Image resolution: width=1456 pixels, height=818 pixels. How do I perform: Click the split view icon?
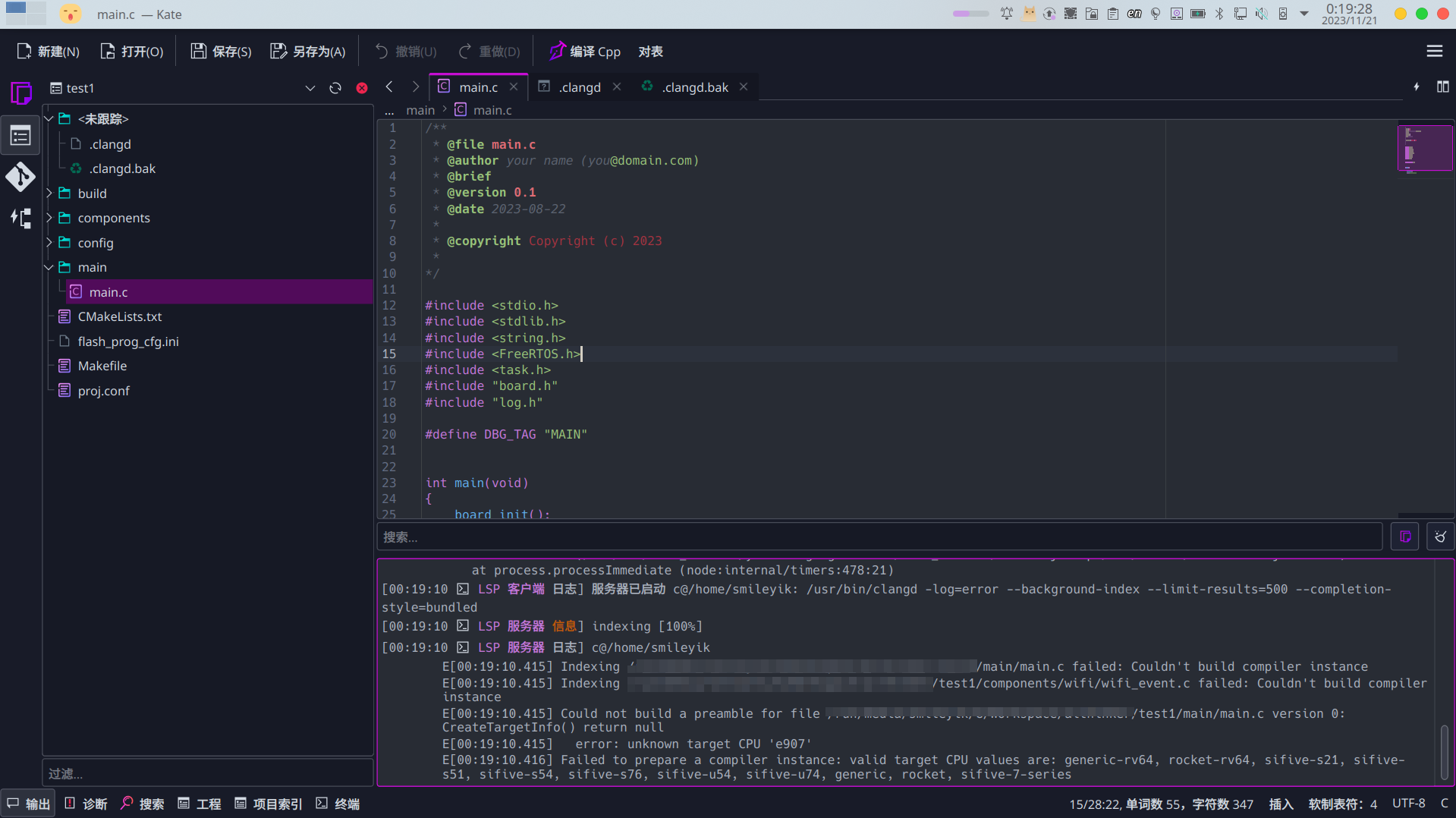(x=1442, y=87)
